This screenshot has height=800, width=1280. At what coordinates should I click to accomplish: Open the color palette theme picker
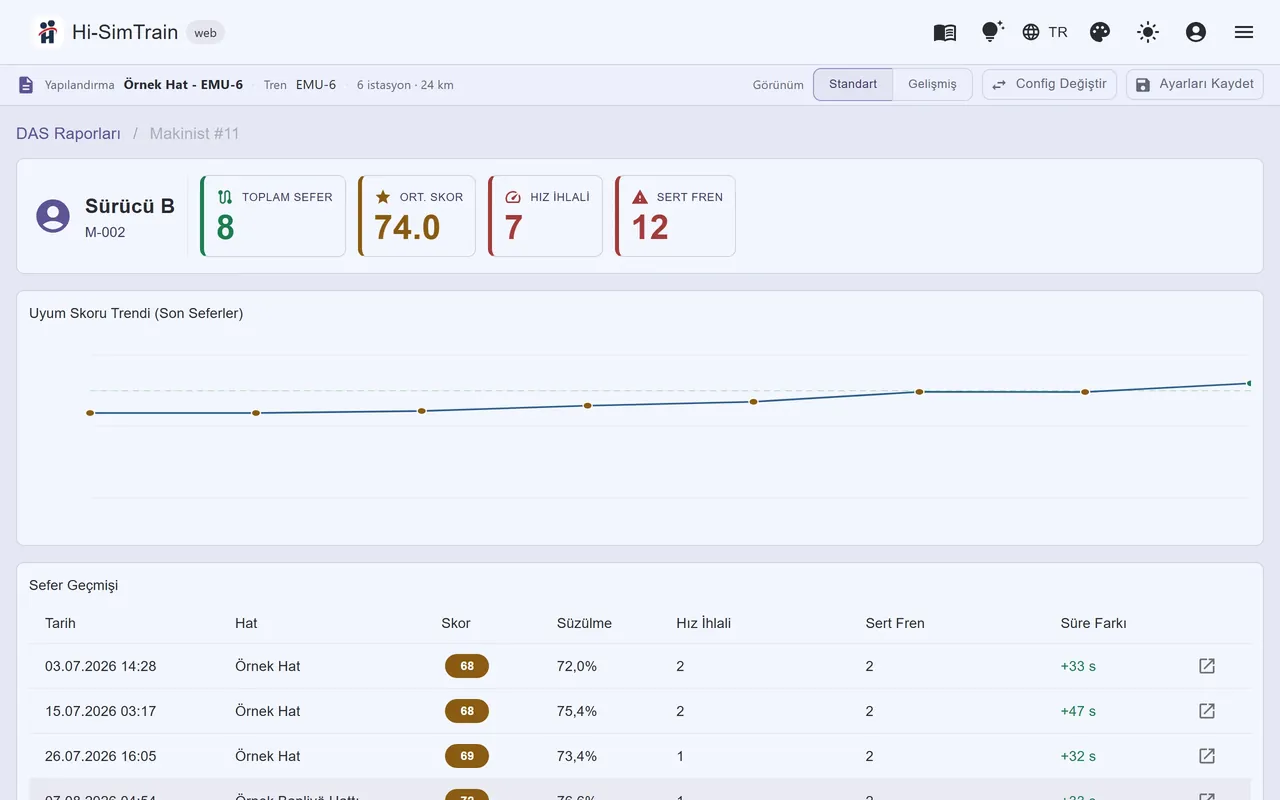(x=1100, y=32)
